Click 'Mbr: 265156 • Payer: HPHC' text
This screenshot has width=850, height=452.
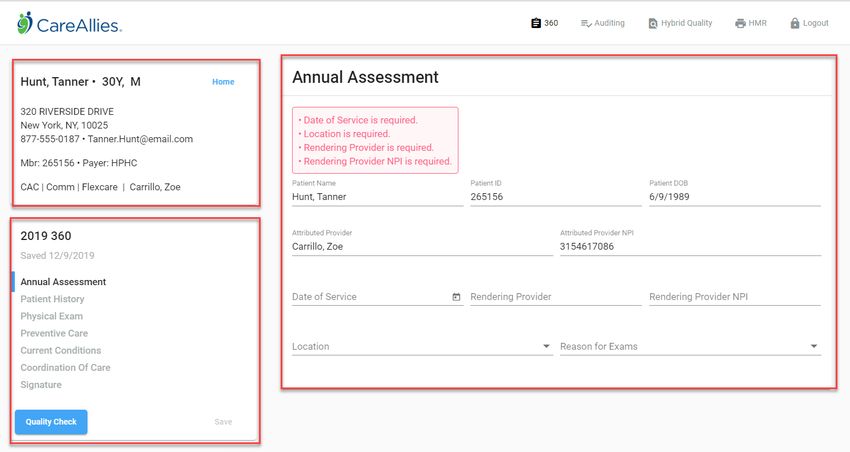79,163
